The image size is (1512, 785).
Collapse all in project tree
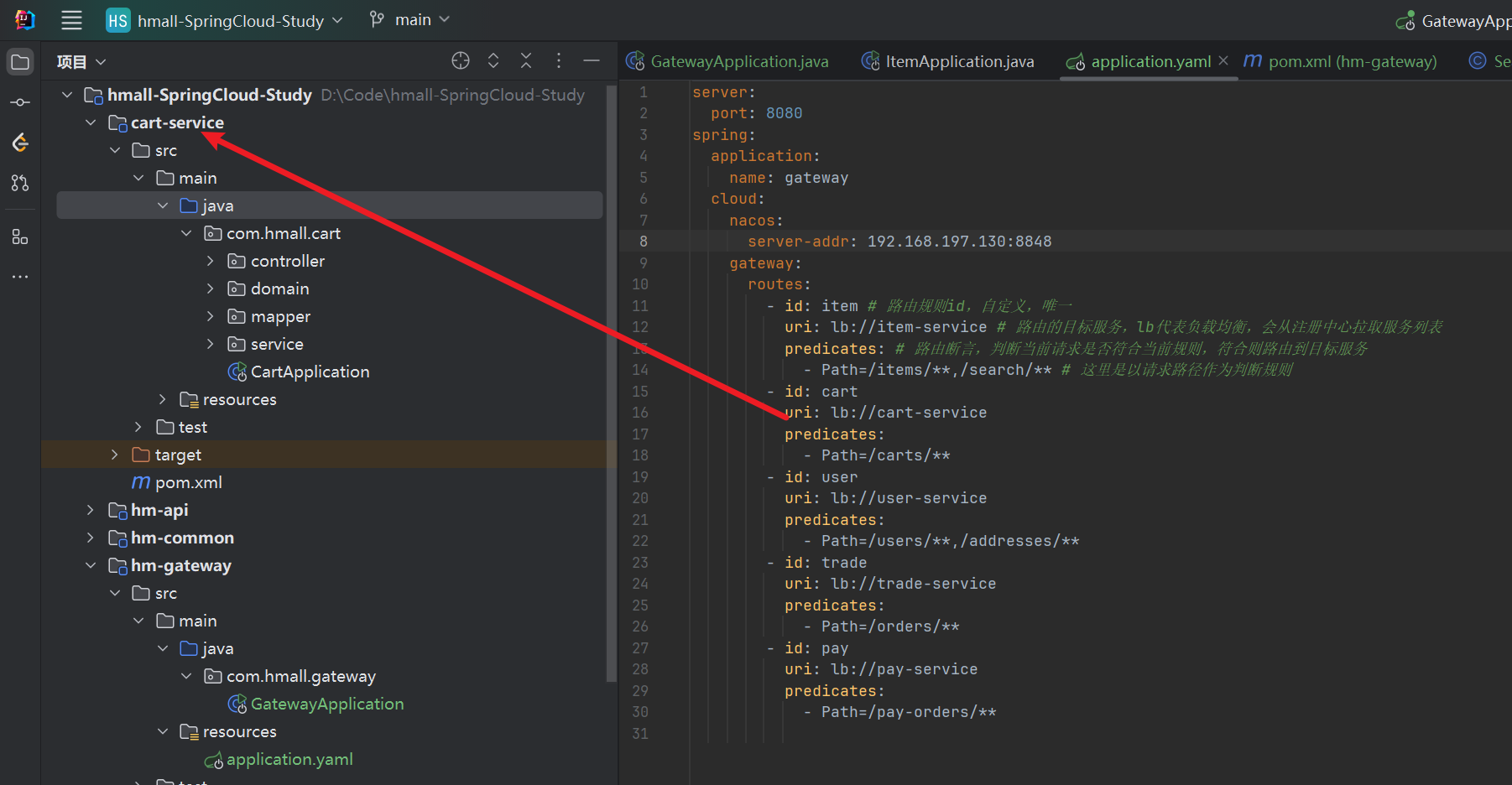pyautogui.click(x=526, y=60)
